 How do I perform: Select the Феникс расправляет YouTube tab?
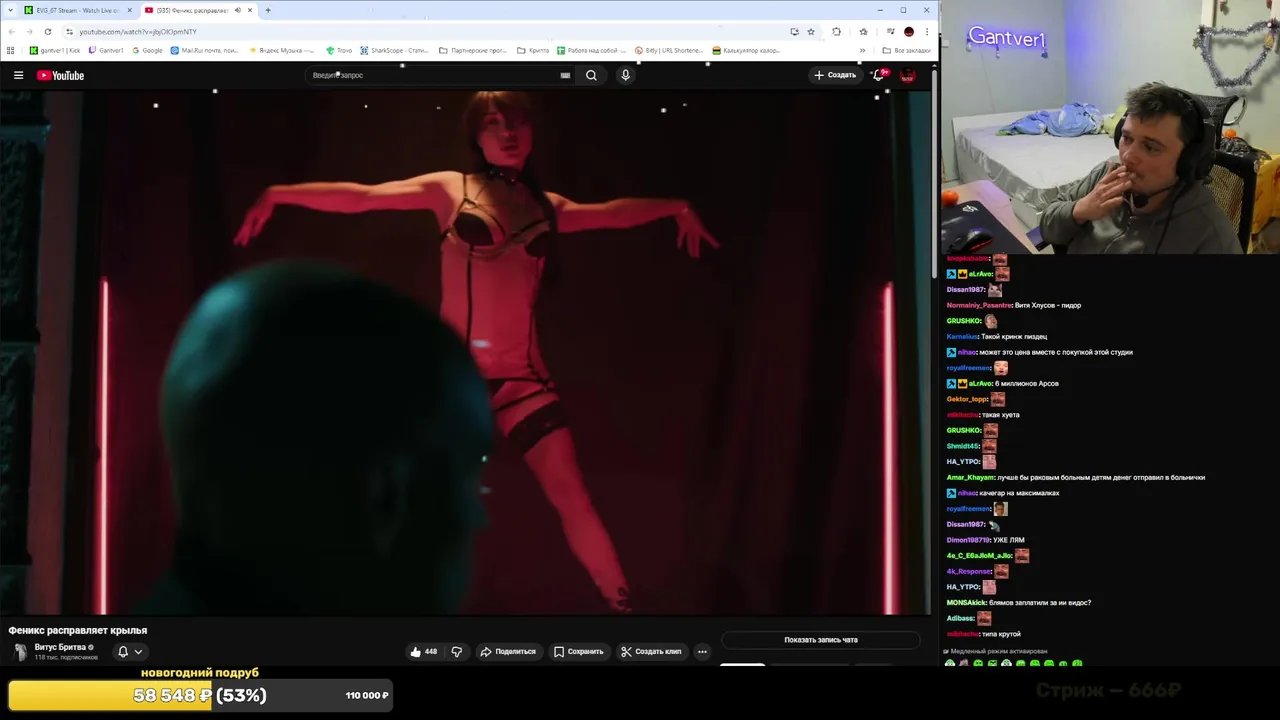(198, 10)
